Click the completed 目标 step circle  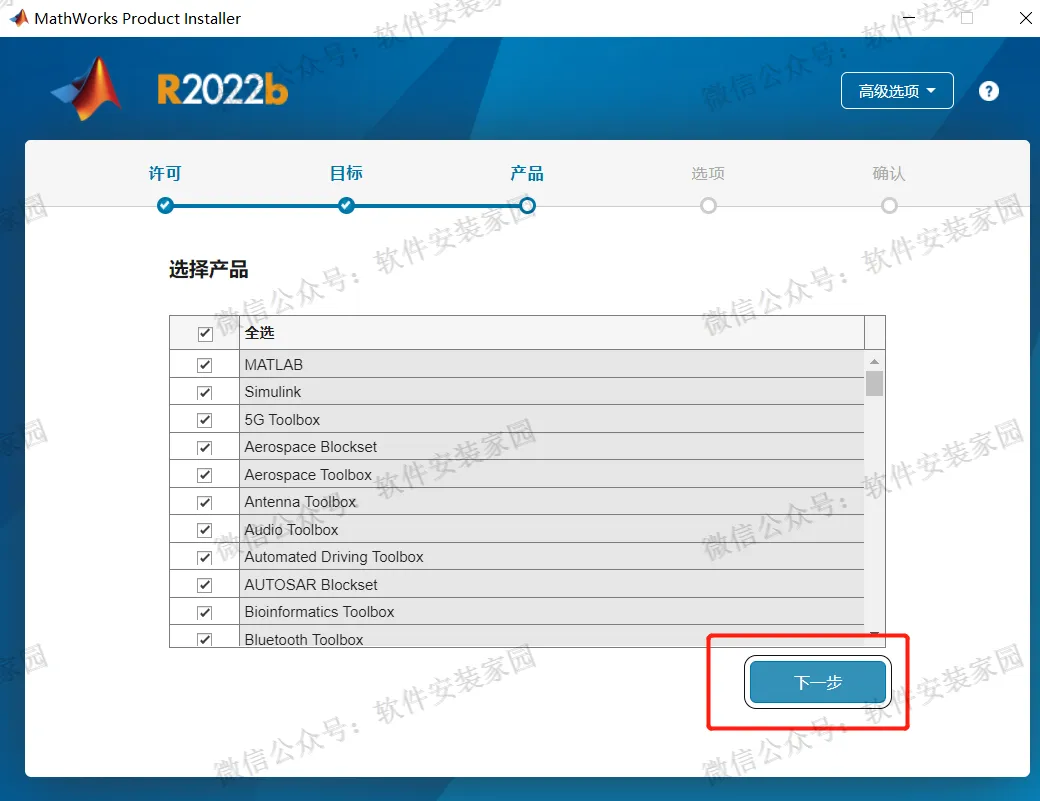click(346, 206)
